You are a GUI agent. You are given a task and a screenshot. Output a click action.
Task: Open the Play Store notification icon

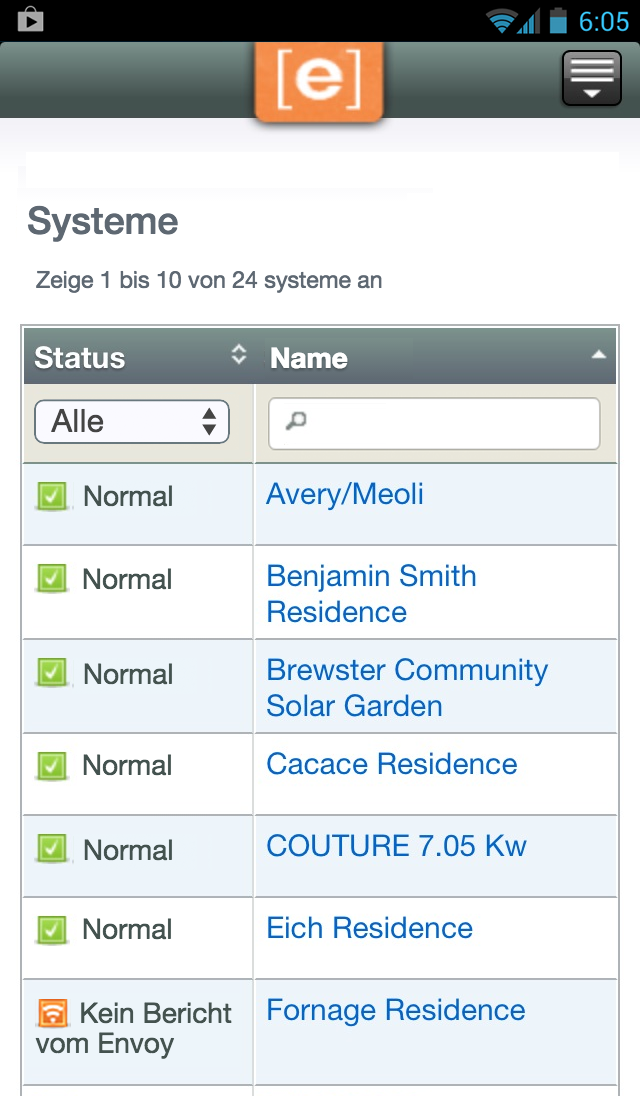[x=31, y=20]
